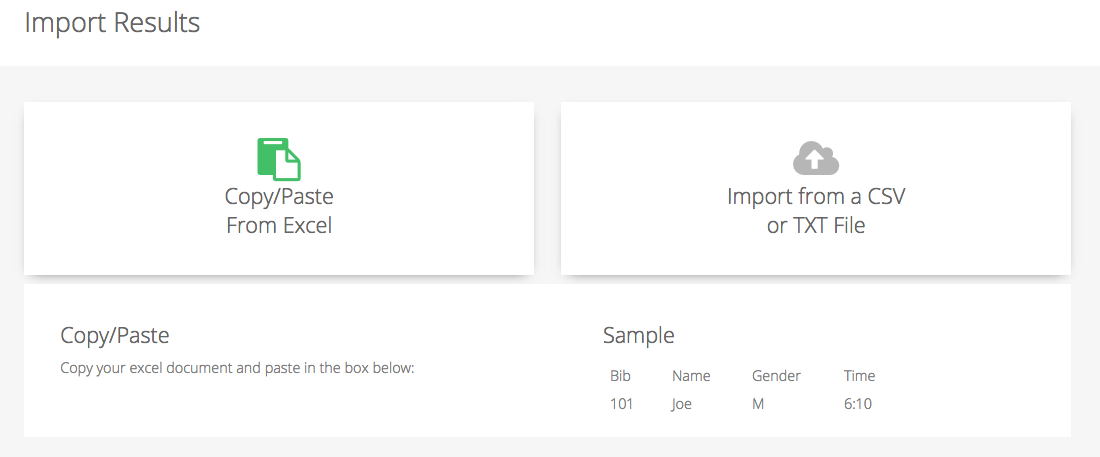Screen dimensions: 1100x457
Task: Select the sample gender value M
Action: 758,404
